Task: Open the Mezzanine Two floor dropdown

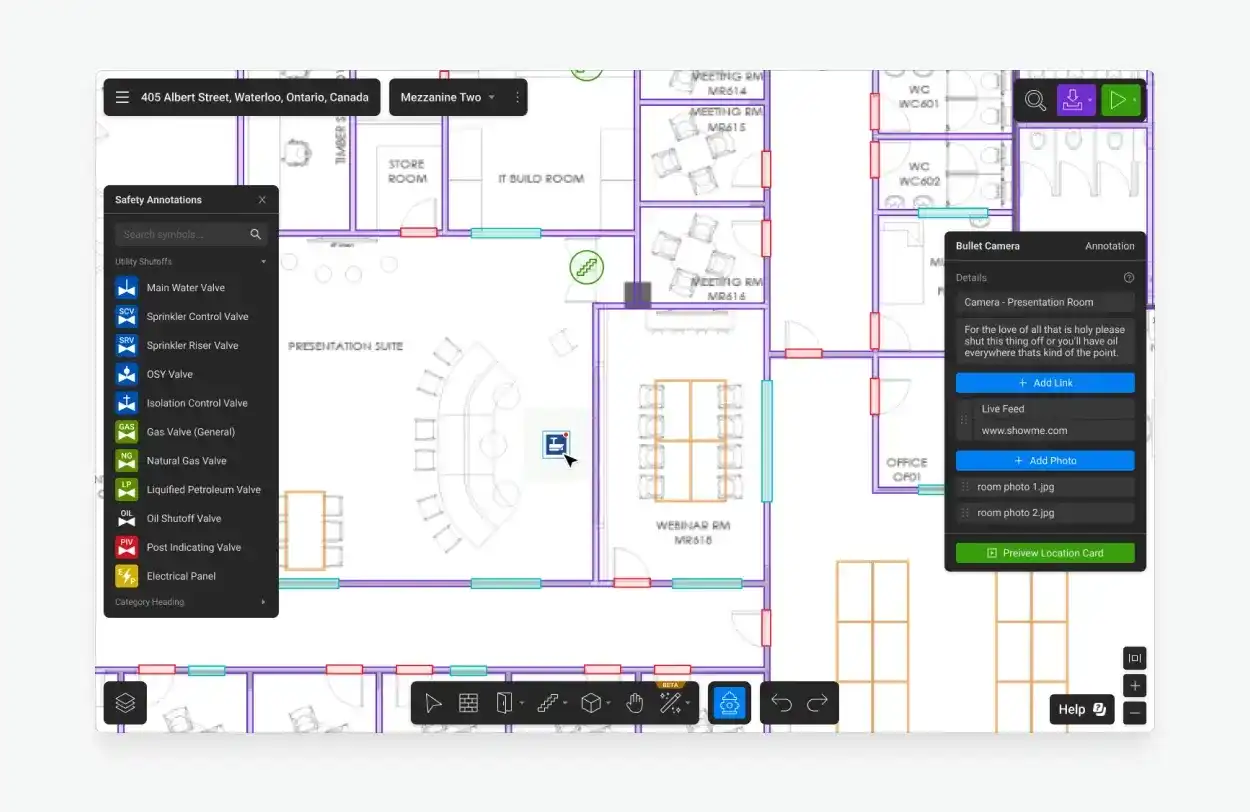Action: 448,98
